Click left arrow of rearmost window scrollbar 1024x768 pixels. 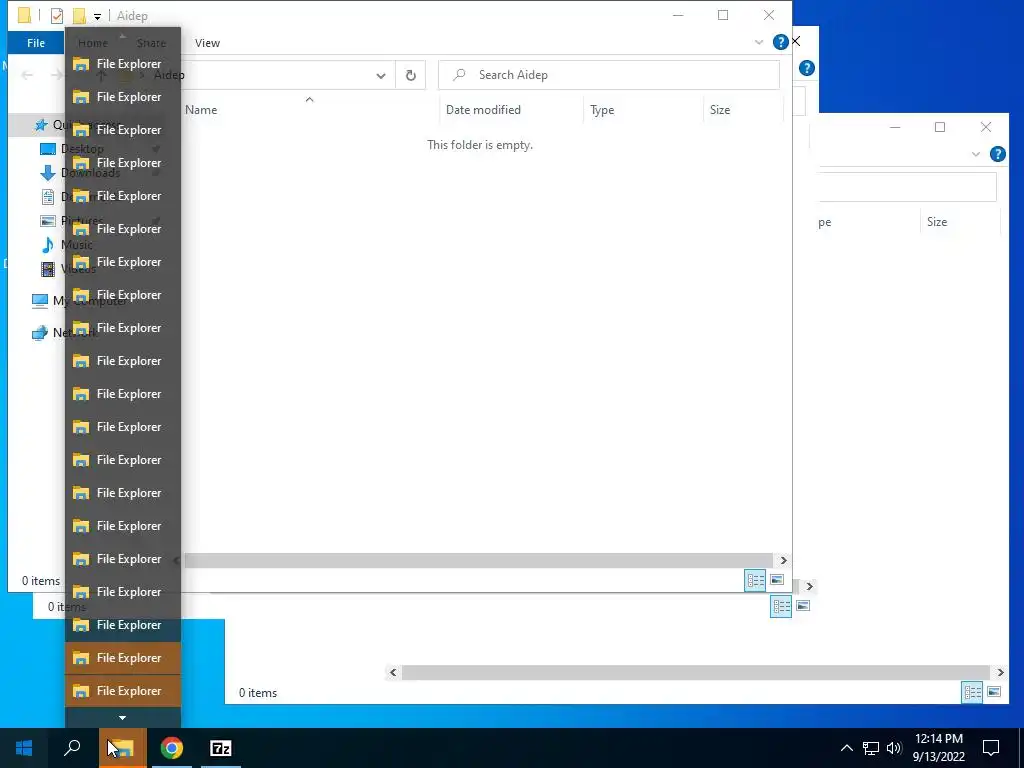393,672
